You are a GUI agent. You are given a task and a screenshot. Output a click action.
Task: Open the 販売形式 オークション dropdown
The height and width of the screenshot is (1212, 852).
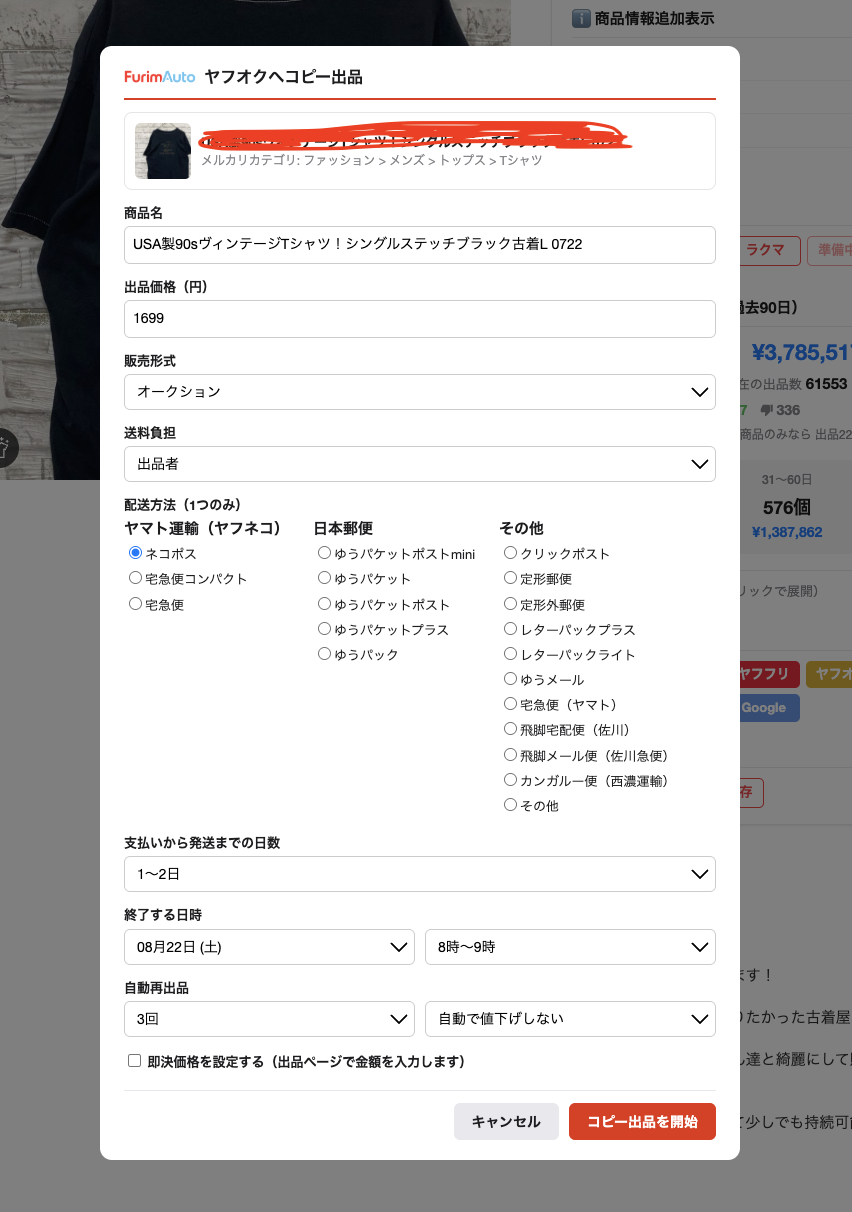pos(420,392)
